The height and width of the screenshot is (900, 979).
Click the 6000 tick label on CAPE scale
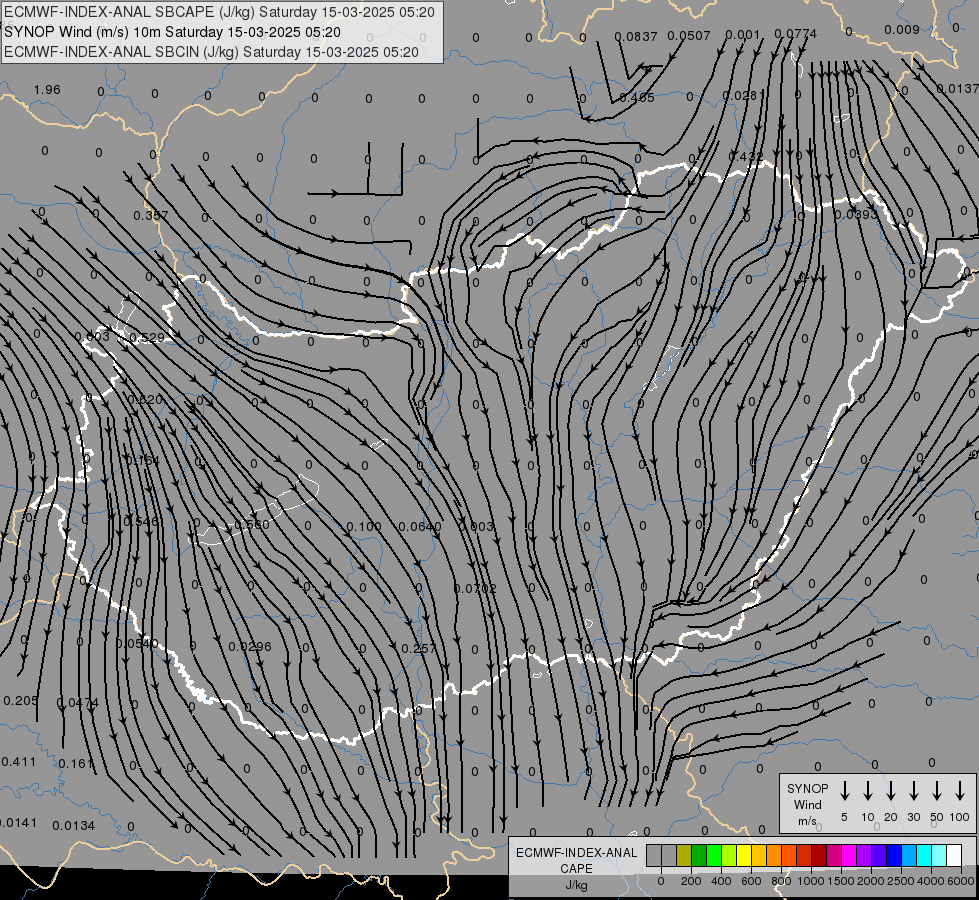961,881
